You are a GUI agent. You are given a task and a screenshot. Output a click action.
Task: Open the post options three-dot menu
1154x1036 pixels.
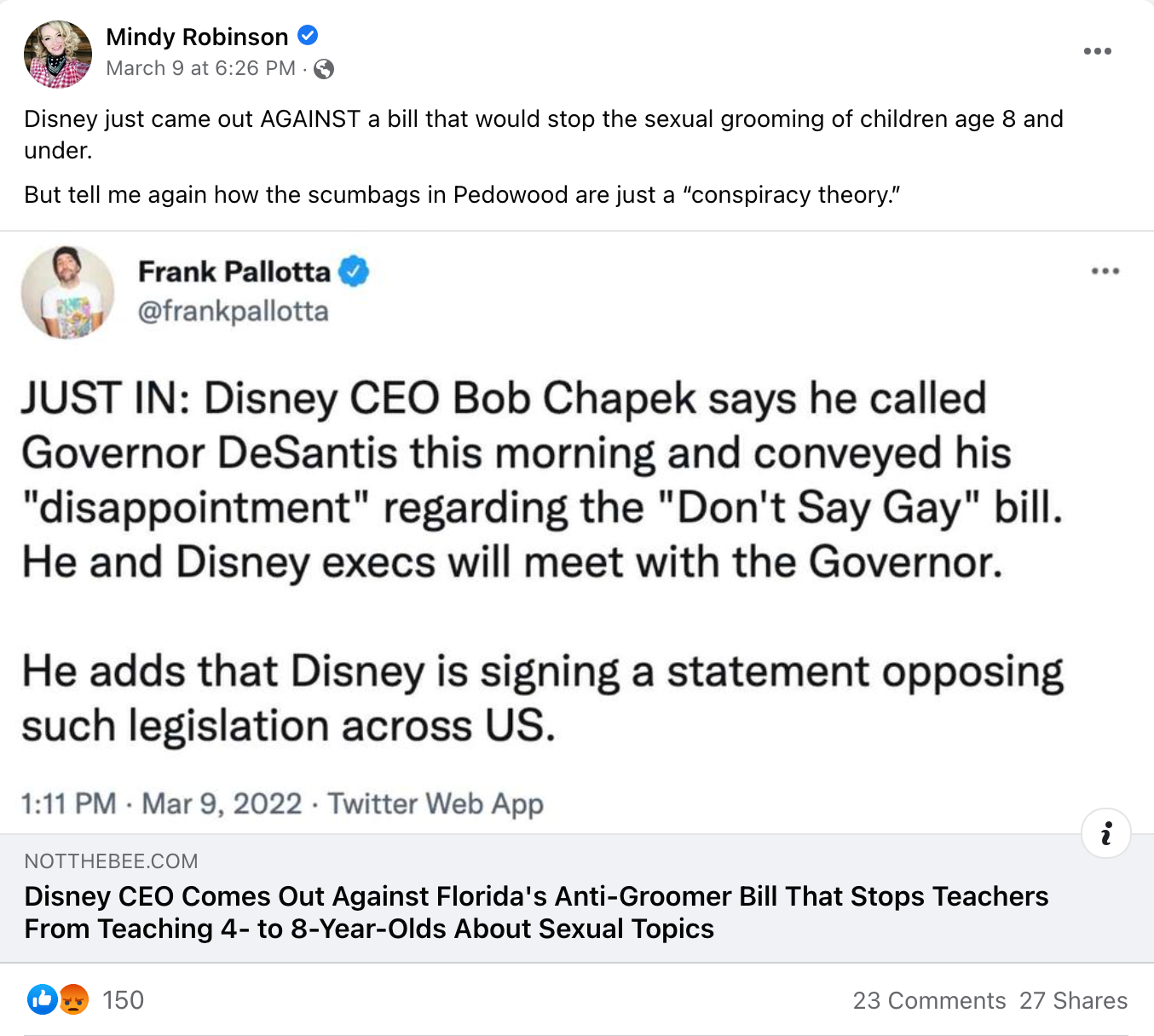click(1097, 52)
